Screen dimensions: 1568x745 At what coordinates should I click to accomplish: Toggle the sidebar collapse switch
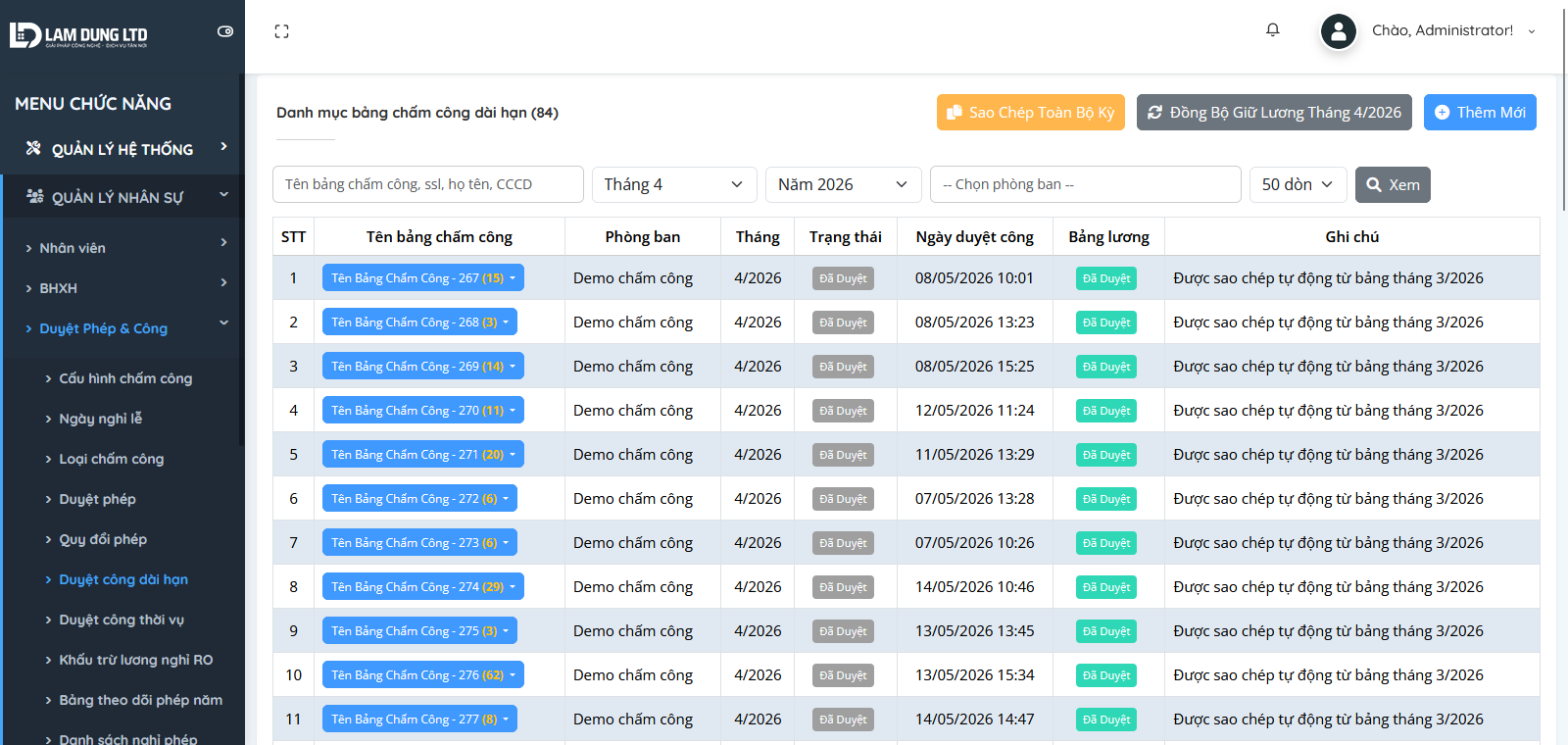225,31
